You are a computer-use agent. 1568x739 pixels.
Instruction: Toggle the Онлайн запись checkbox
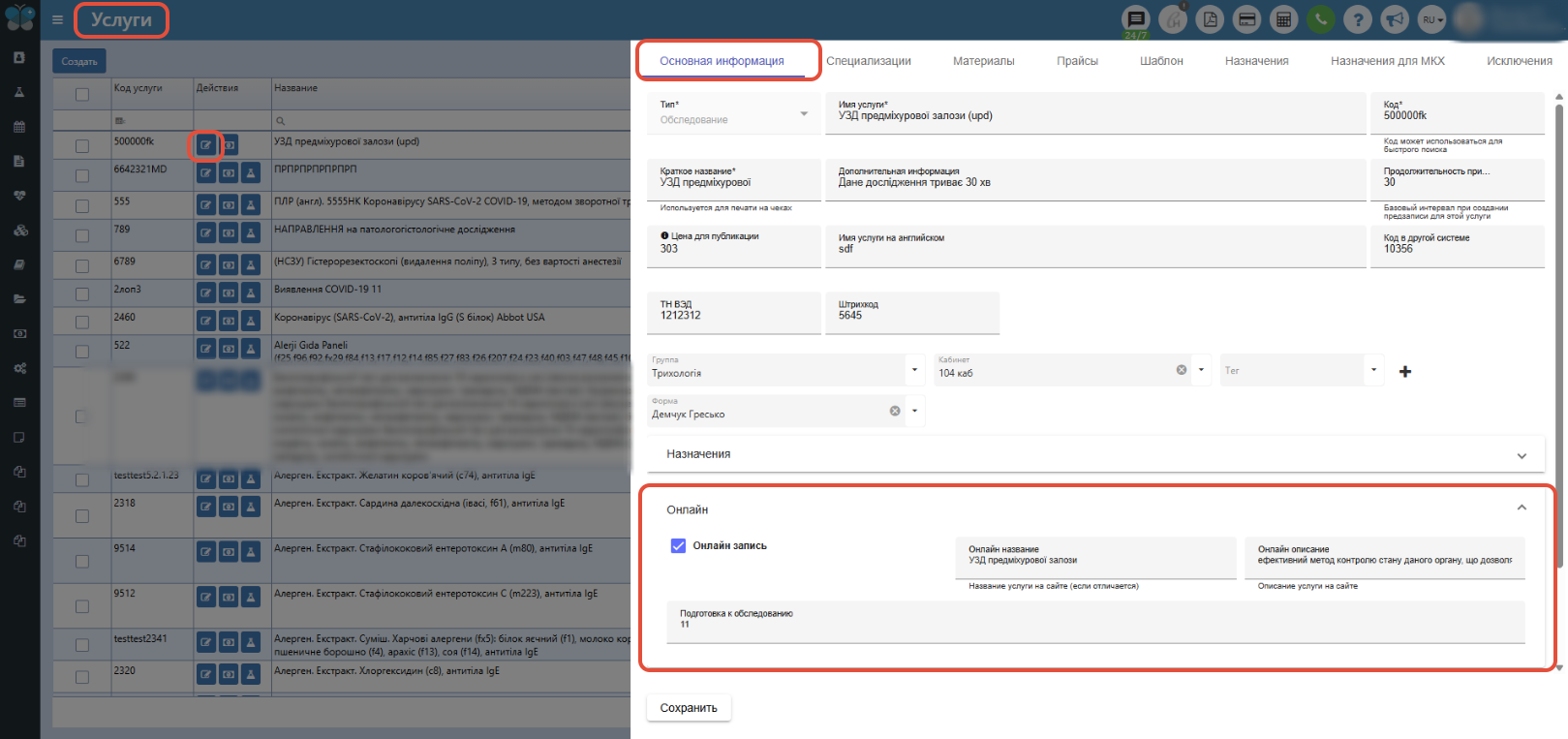(x=678, y=545)
